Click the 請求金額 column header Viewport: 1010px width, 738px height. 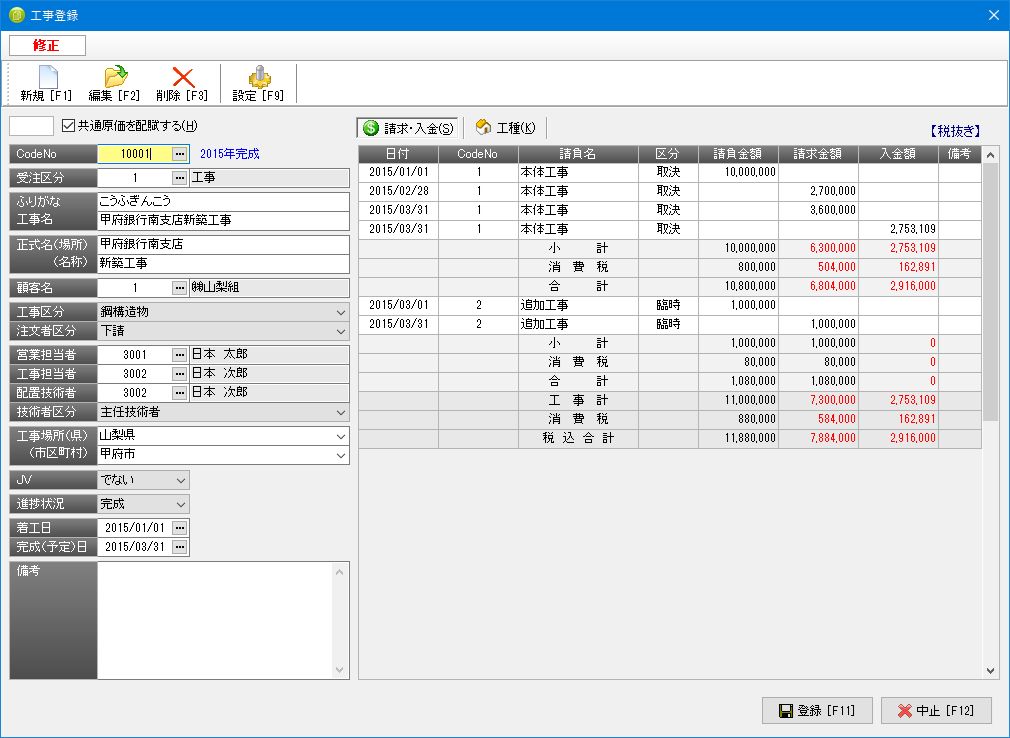[x=818, y=154]
